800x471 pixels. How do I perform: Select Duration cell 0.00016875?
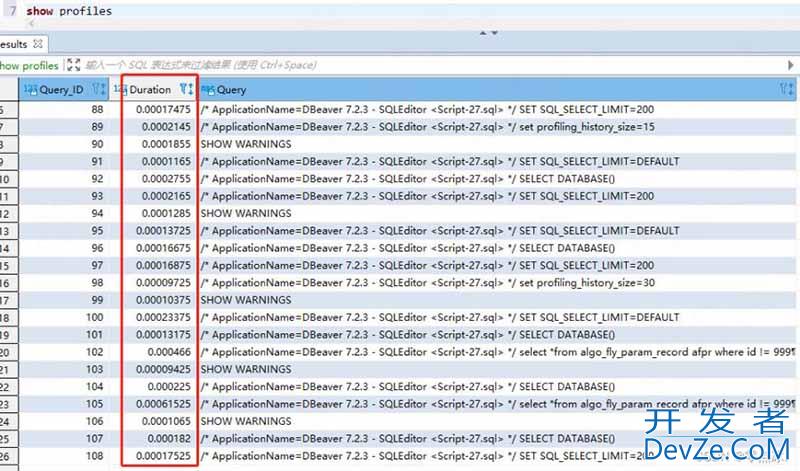point(154,265)
